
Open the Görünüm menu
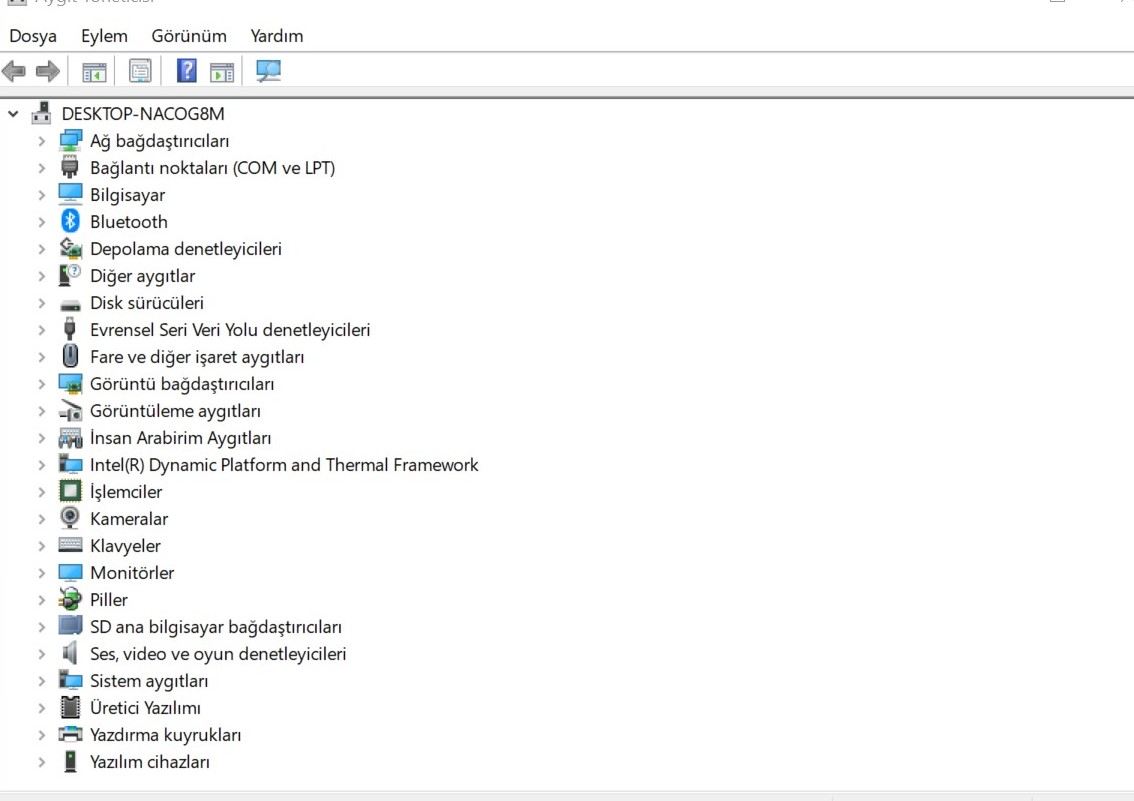[189, 35]
